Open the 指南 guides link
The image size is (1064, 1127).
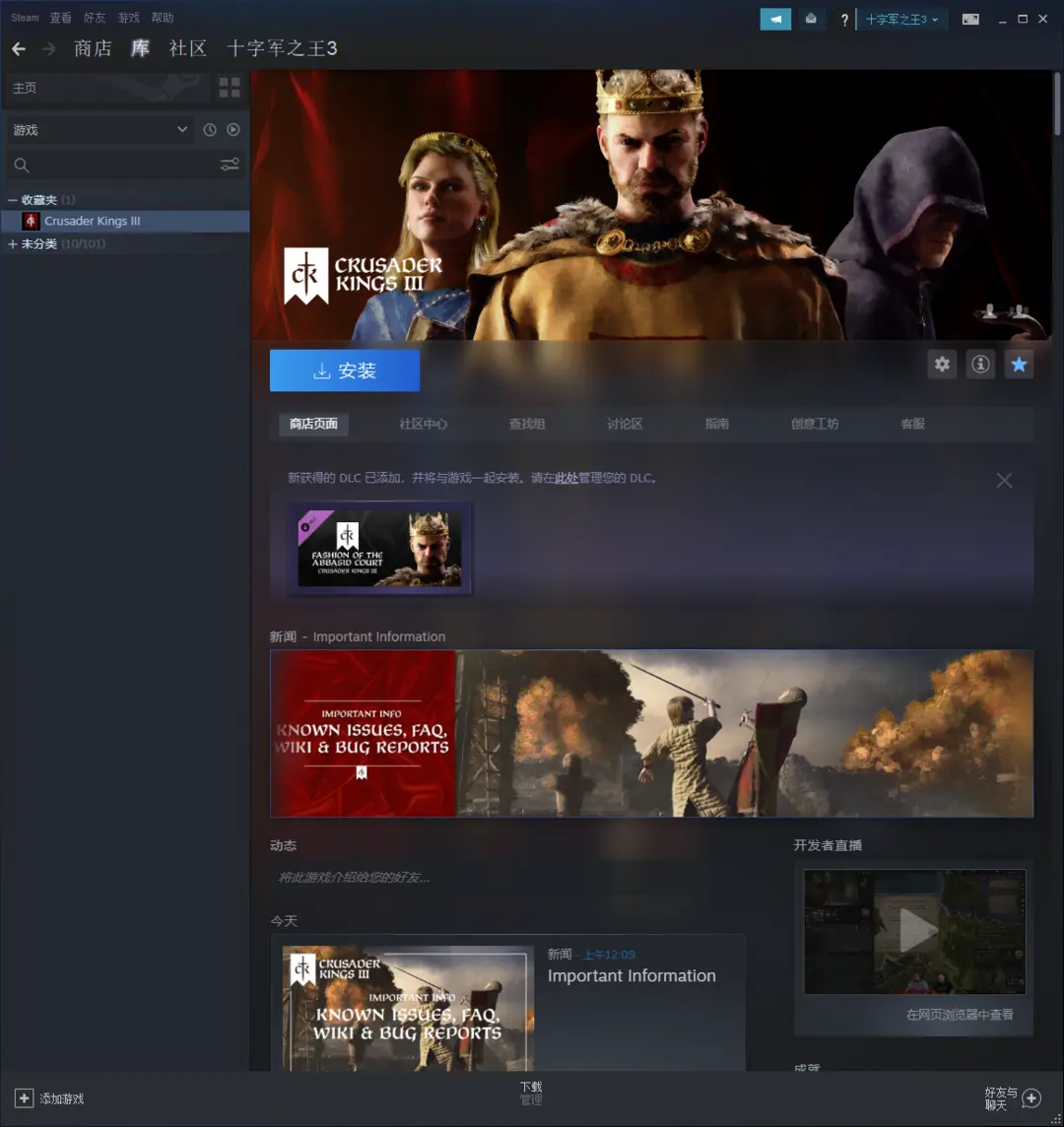(x=717, y=424)
